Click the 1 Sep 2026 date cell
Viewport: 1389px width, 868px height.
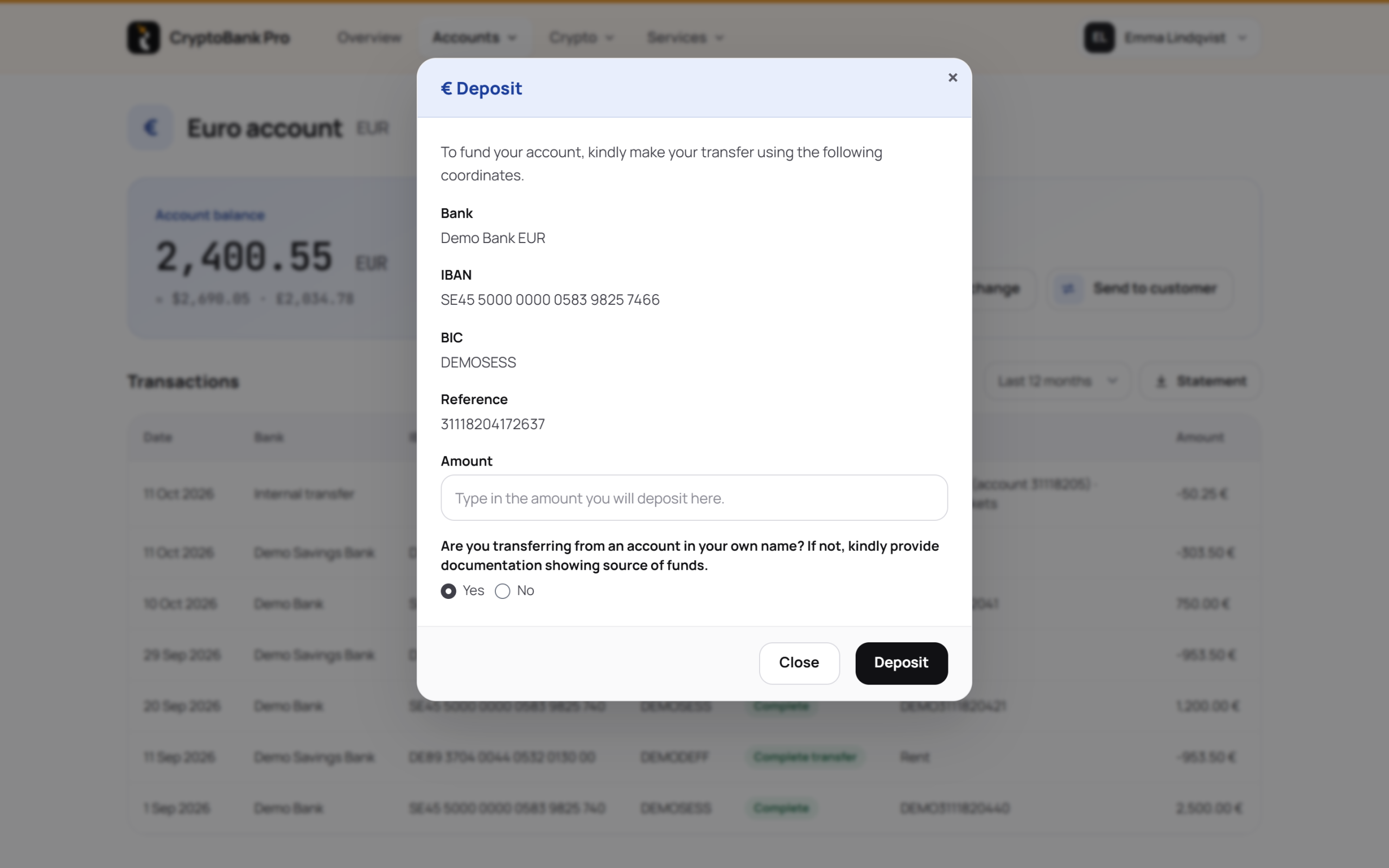(177, 808)
